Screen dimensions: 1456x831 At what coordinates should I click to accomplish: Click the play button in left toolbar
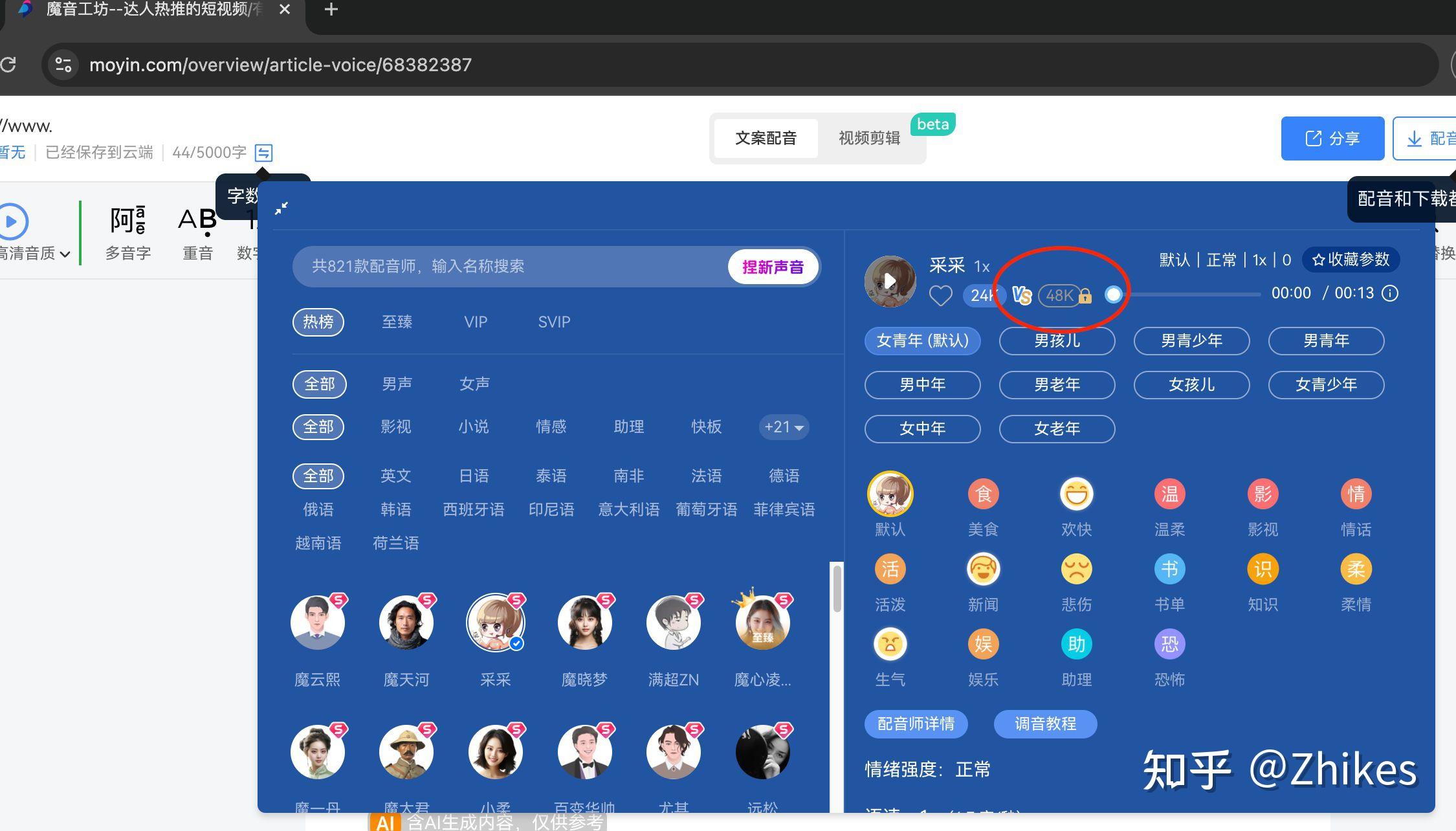point(12,221)
